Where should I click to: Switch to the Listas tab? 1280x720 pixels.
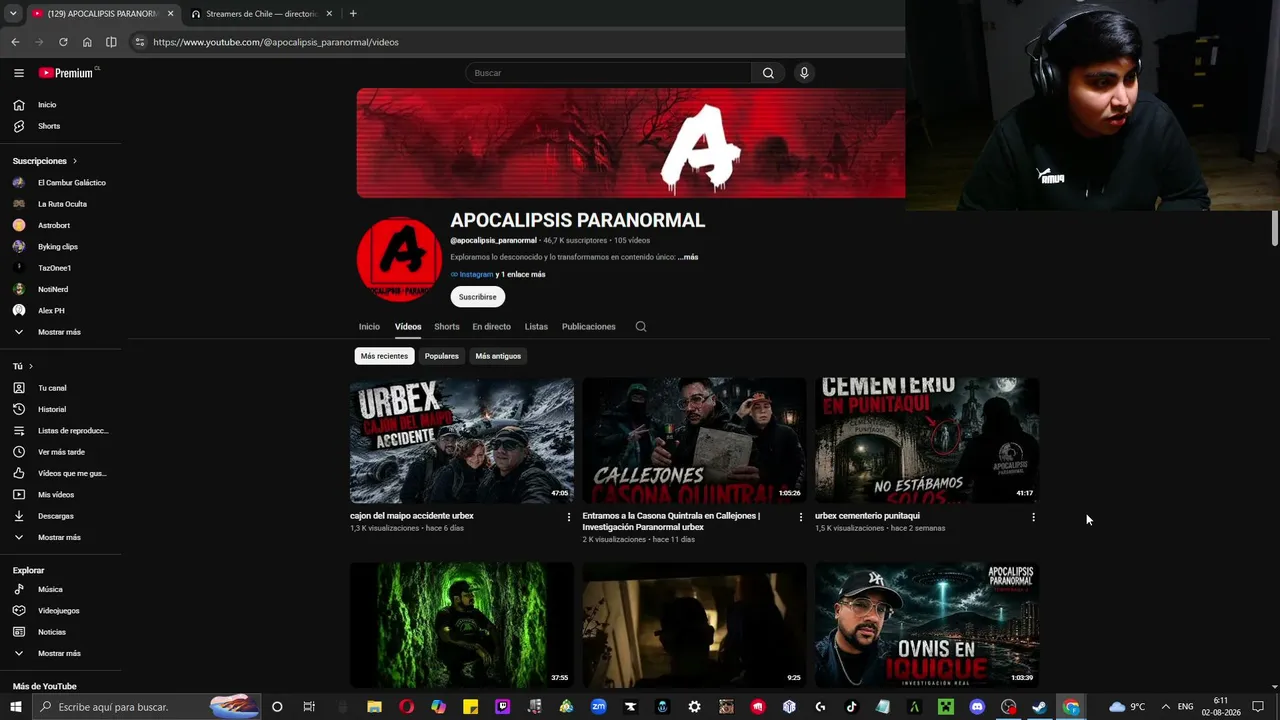click(x=536, y=327)
